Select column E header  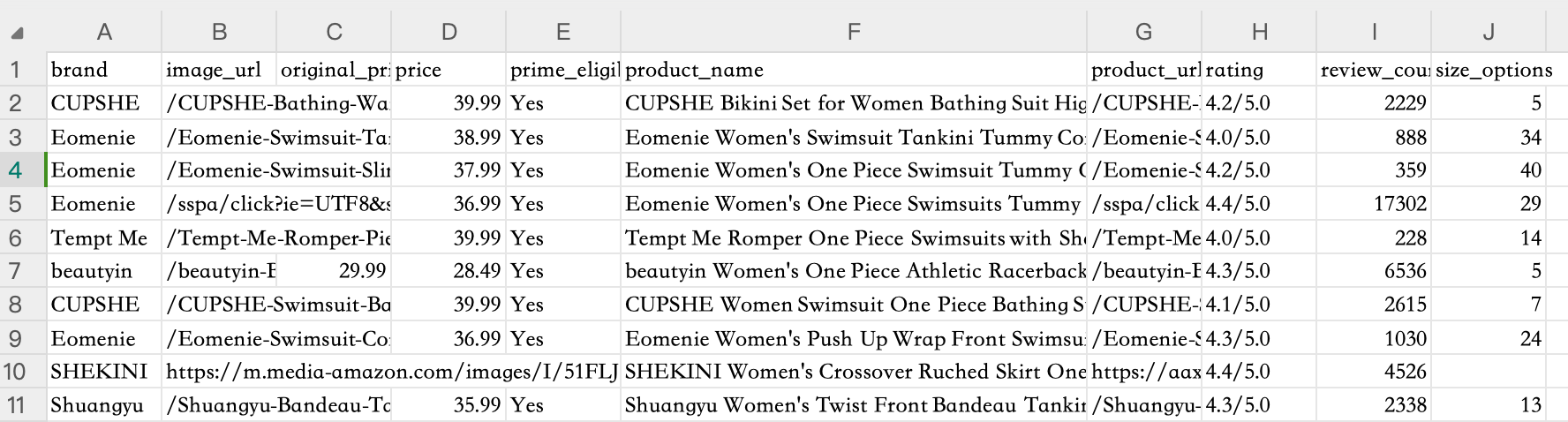tap(563, 32)
